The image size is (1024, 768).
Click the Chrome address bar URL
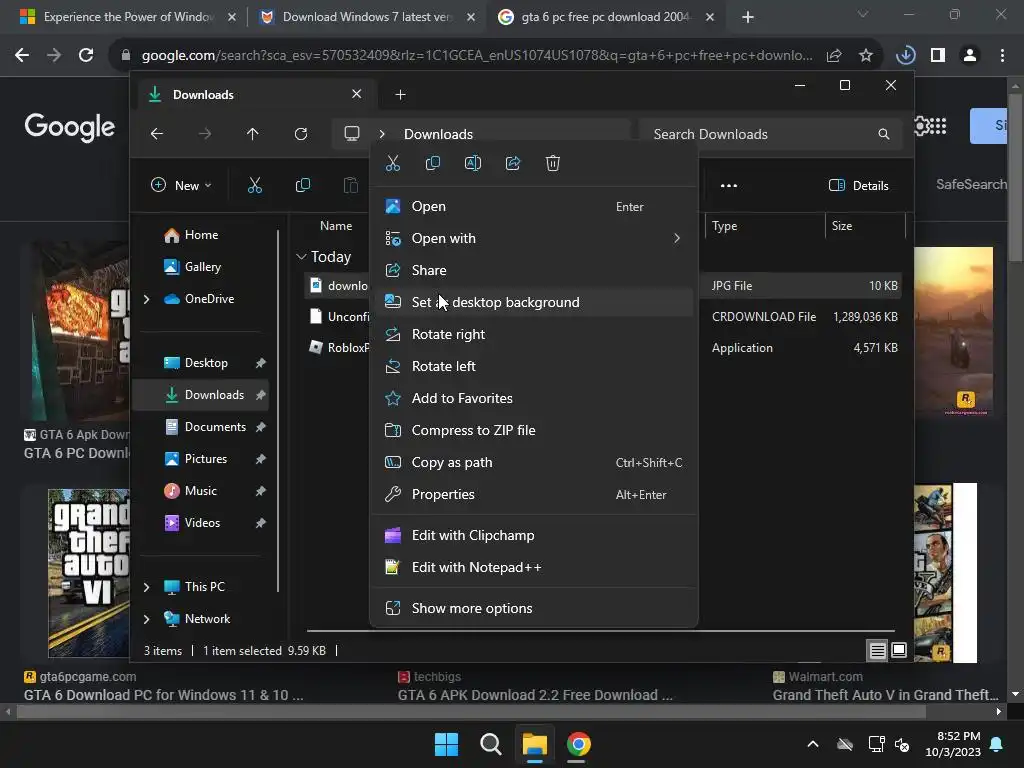click(477, 56)
